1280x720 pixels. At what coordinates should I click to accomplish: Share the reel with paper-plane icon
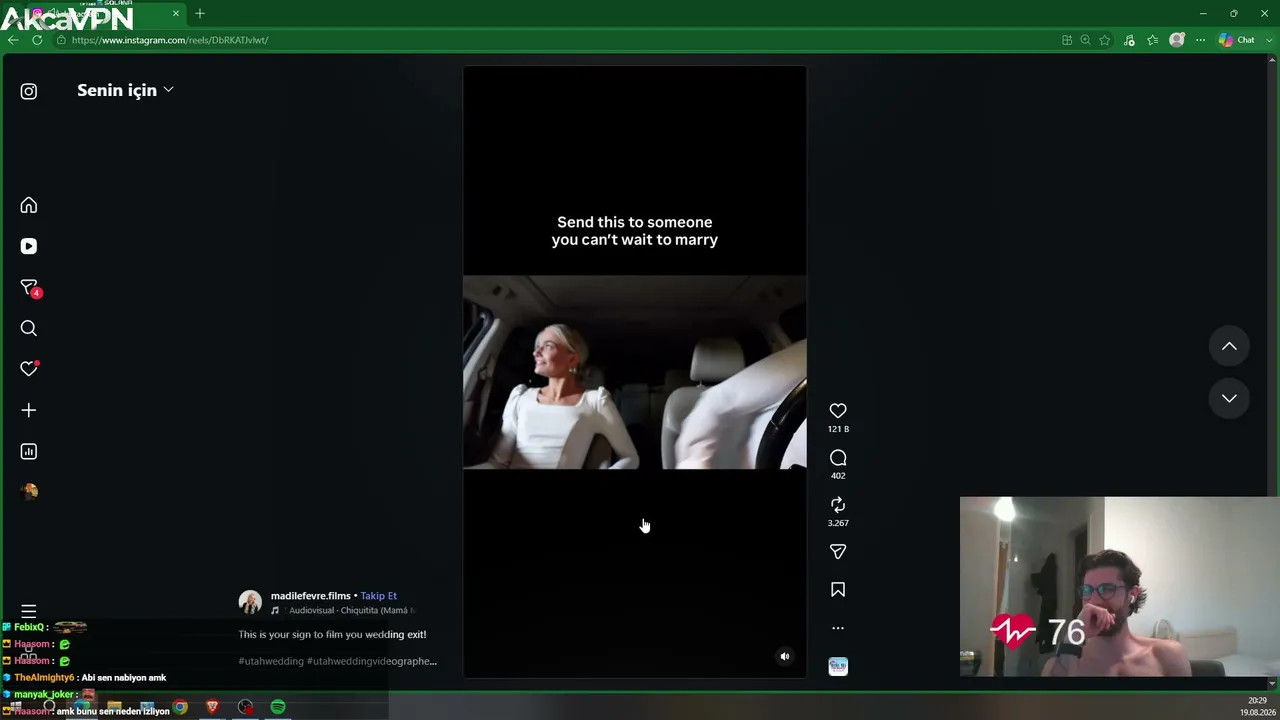838,552
